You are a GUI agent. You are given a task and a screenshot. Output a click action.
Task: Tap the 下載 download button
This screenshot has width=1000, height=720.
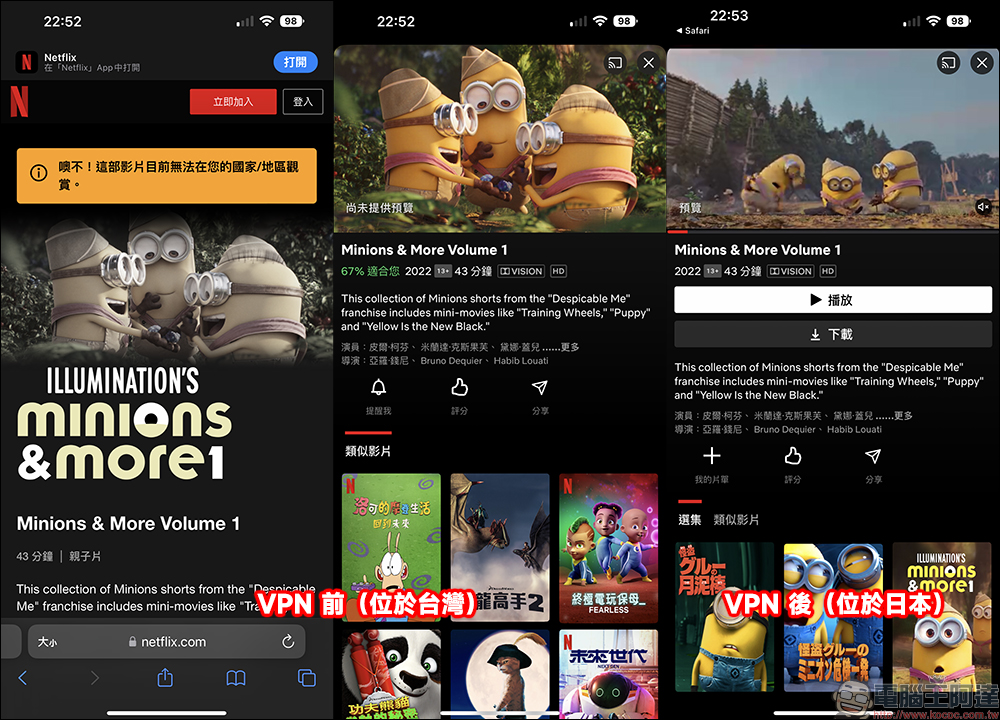point(833,334)
